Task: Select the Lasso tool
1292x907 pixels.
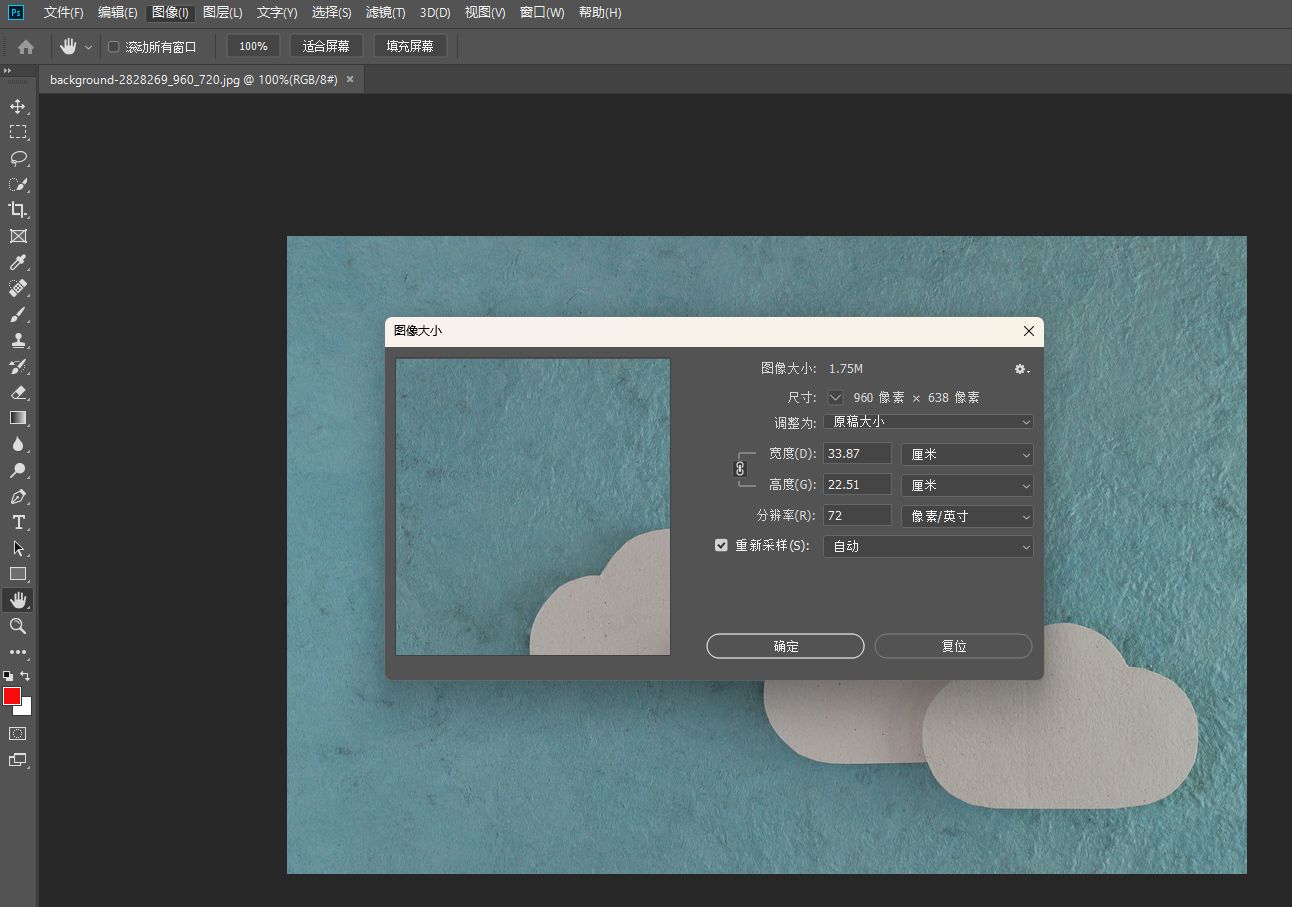Action: click(18, 158)
